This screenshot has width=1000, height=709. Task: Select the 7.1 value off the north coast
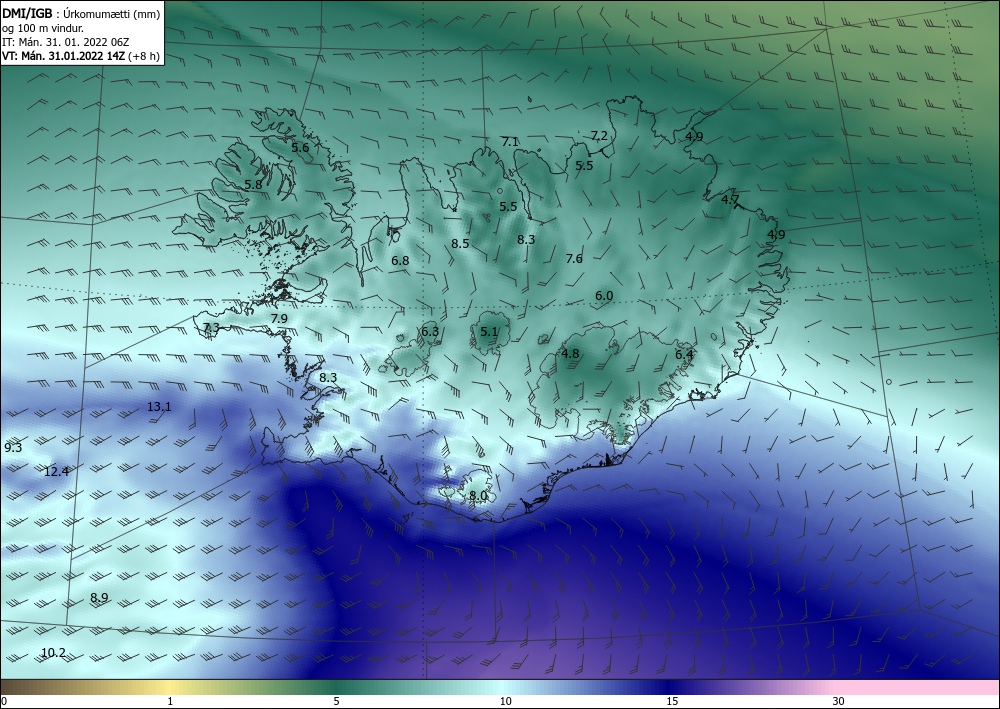click(x=510, y=142)
